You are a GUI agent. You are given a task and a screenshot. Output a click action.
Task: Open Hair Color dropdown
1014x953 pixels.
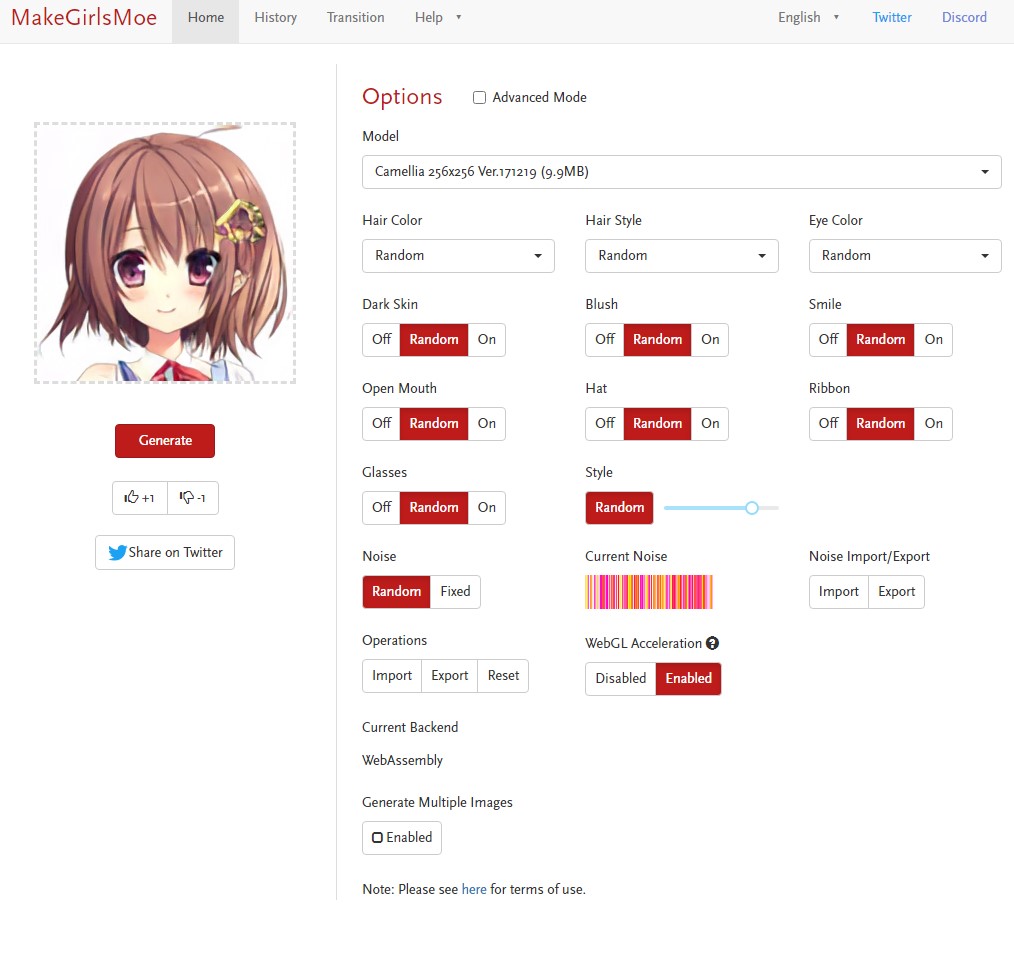[x=458, y=256]
